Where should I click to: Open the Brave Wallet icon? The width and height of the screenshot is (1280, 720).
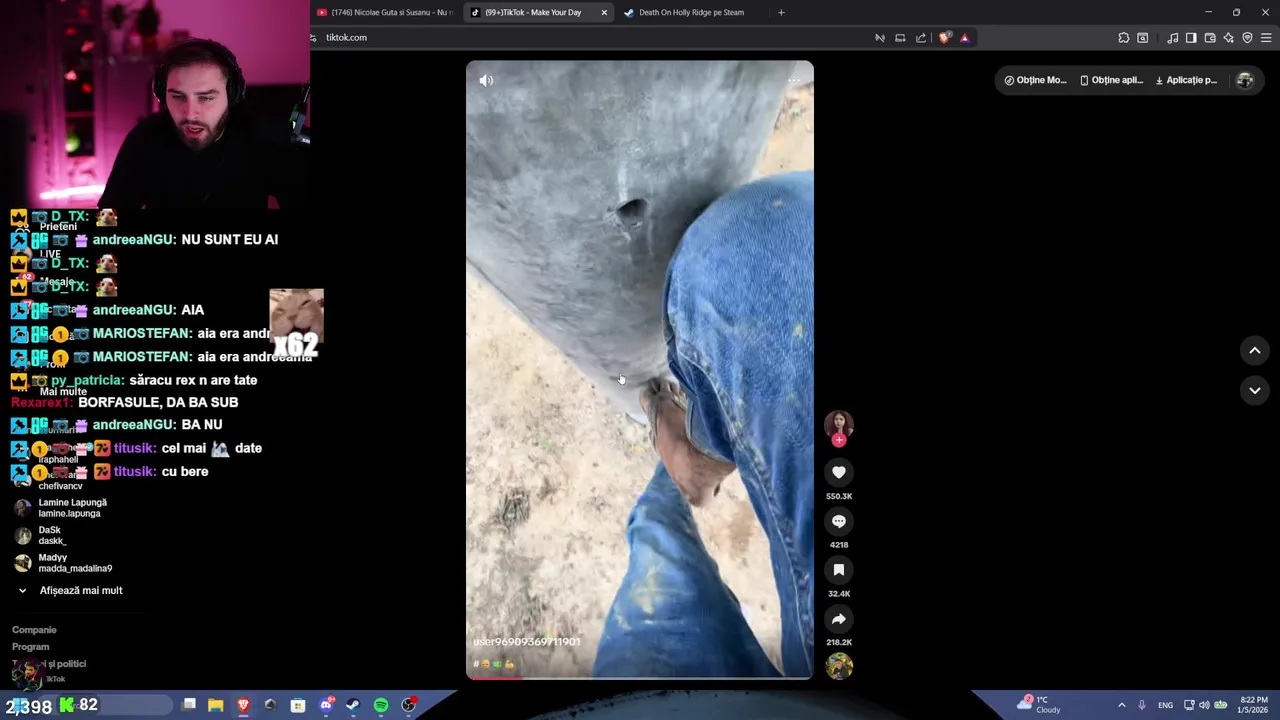pos(1210,38)
